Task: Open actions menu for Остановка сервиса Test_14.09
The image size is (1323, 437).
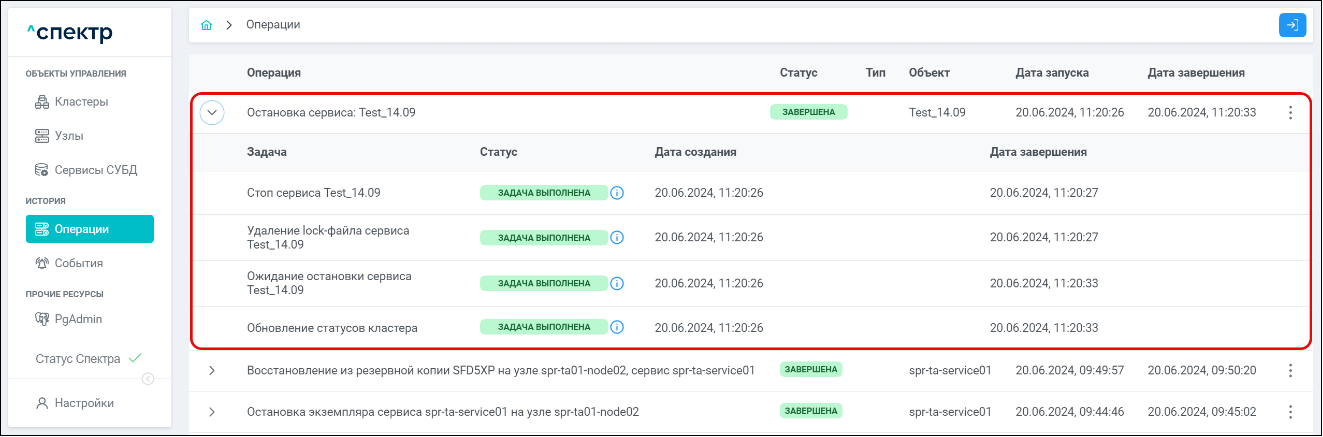Action: click(1290, 113)
